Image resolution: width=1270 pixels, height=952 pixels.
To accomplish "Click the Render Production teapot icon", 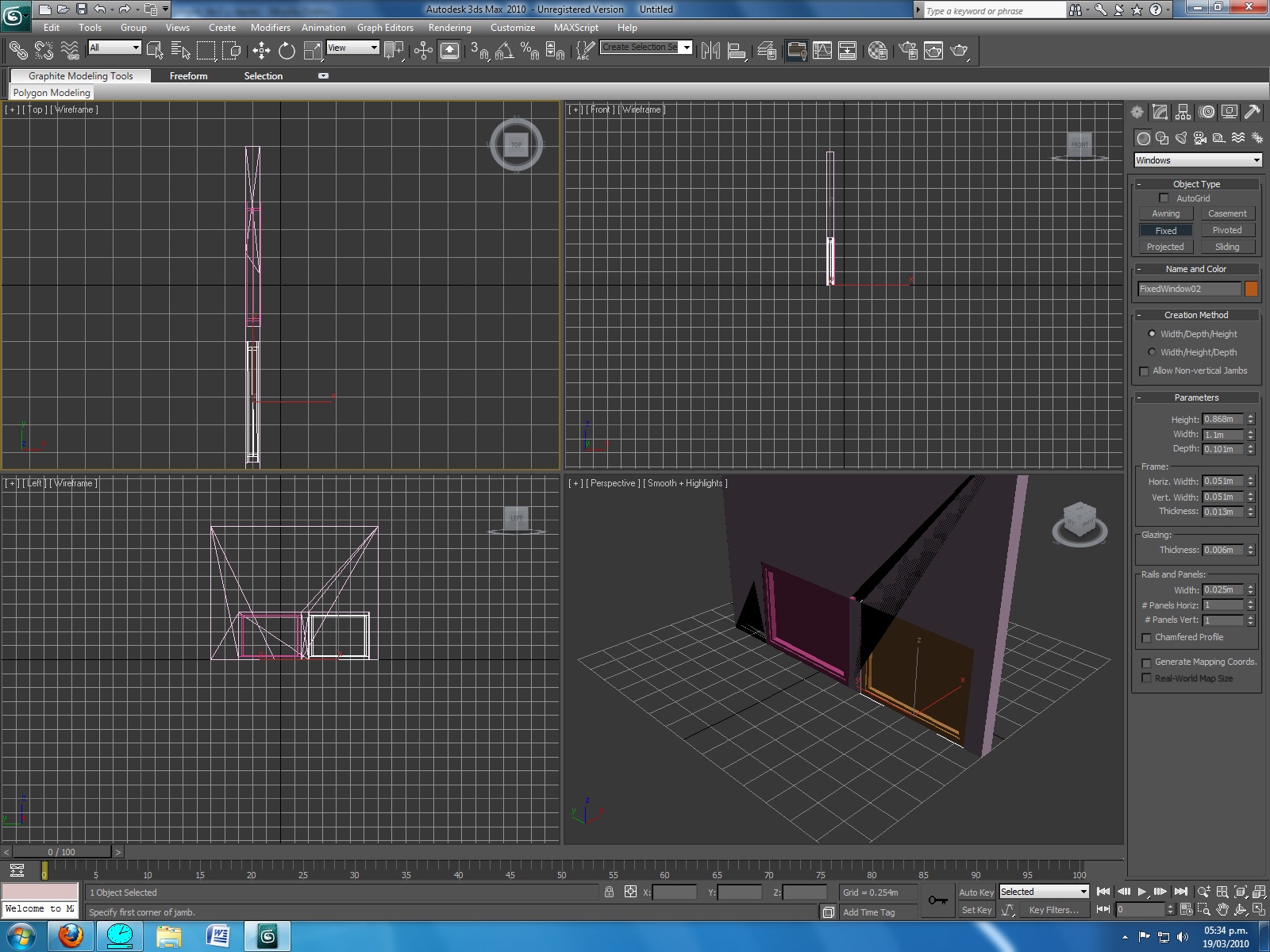I will (x=959, y=51).
